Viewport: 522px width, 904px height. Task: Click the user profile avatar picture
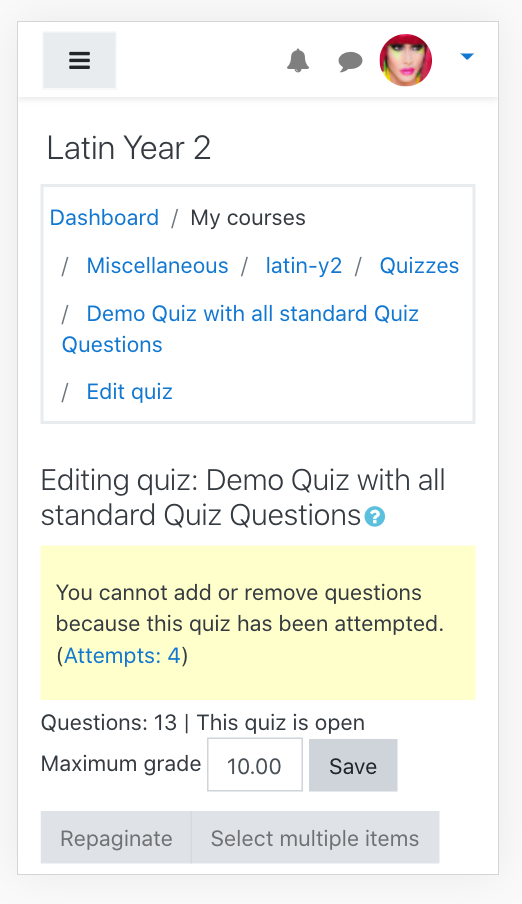click(405, 60)
